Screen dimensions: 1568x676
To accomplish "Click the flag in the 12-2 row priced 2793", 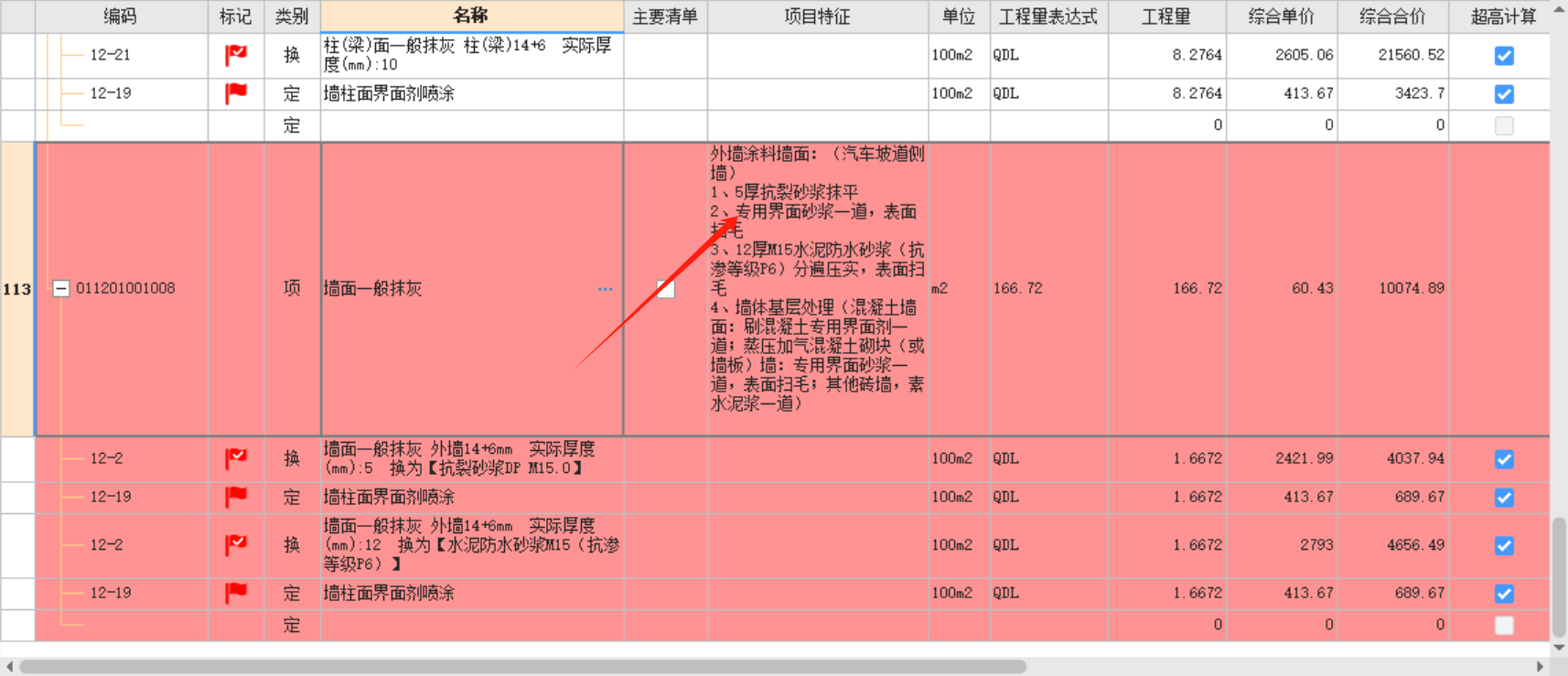I will (x=236, y=545).
